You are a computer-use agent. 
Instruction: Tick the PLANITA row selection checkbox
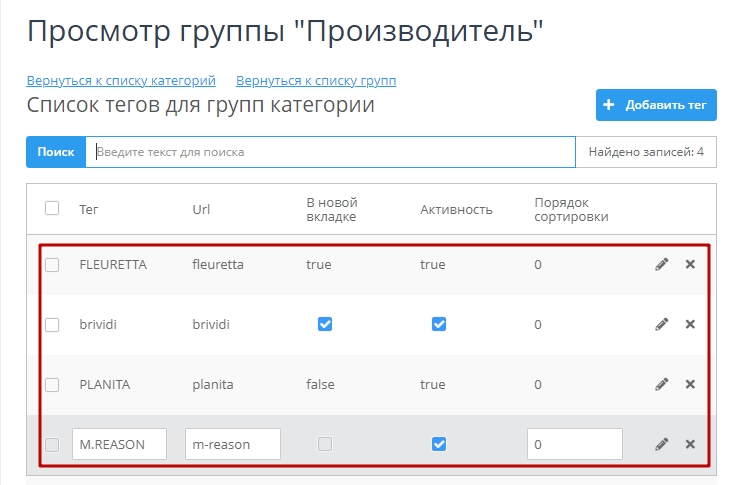pos(52,384)
